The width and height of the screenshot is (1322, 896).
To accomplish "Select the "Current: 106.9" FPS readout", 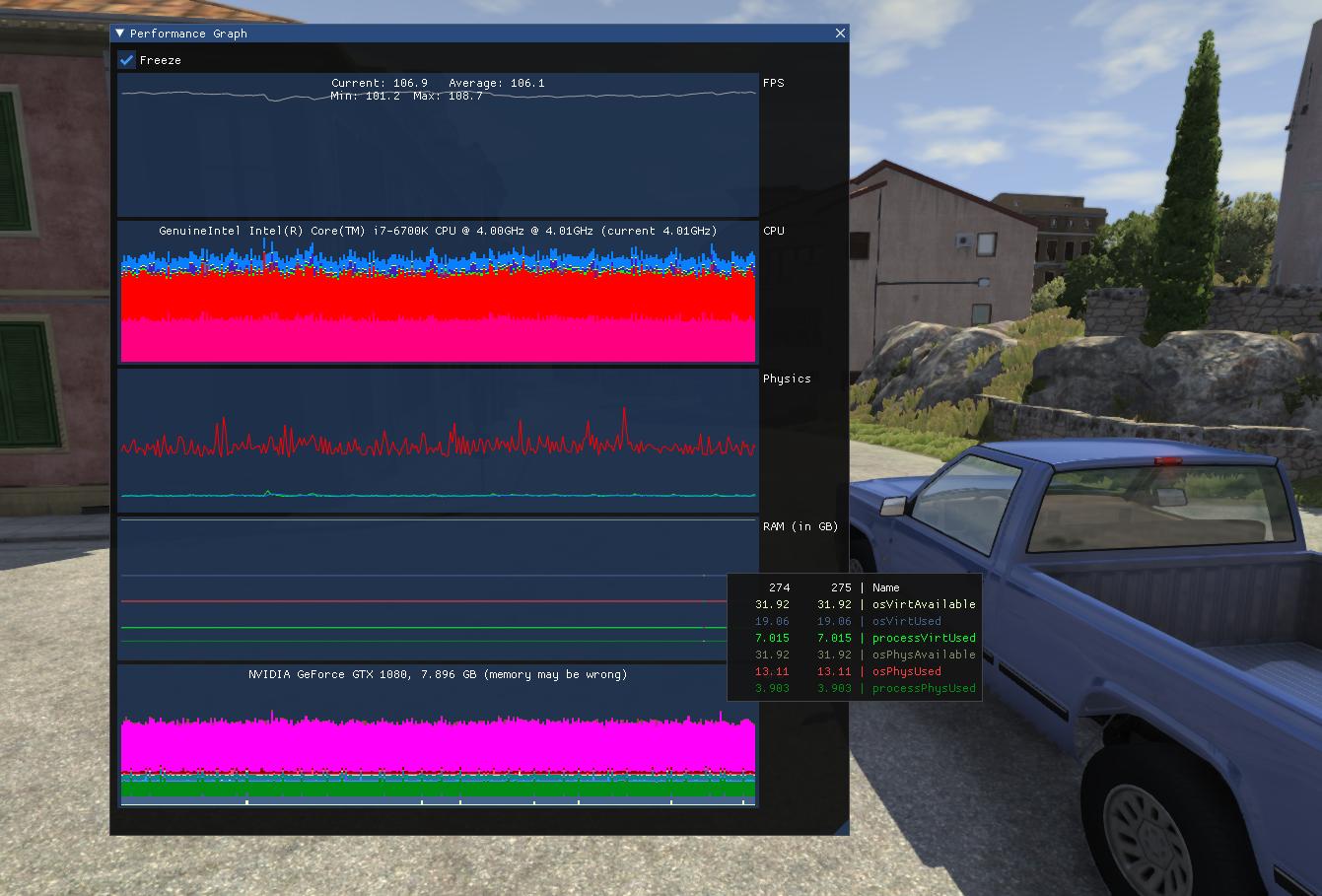I will (380, 83).
